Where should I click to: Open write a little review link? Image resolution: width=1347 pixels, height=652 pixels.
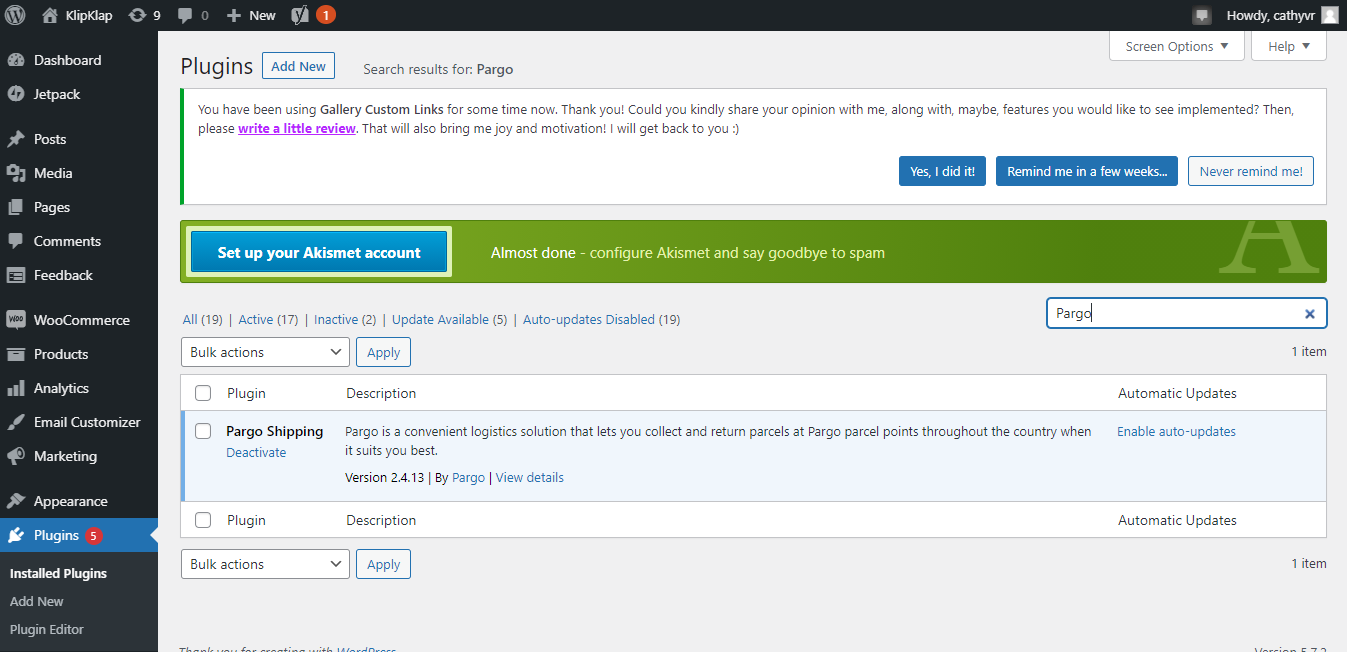(x=297, y=128)
